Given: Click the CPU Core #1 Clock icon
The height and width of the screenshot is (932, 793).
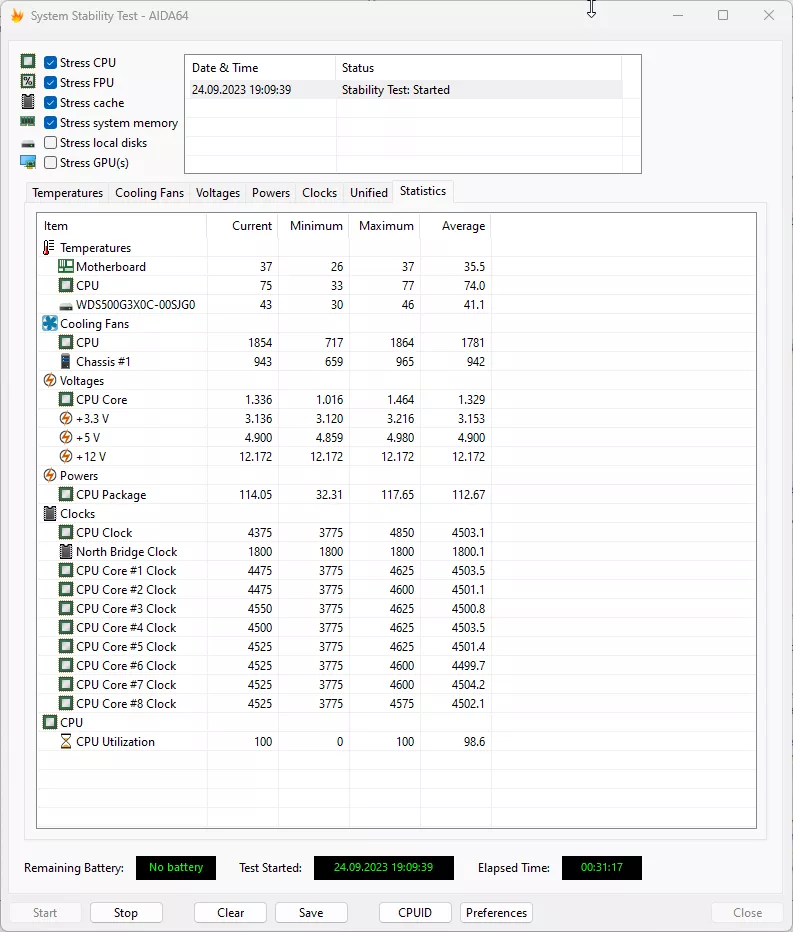Looking at the screenshot, I should tap(66, 571).
